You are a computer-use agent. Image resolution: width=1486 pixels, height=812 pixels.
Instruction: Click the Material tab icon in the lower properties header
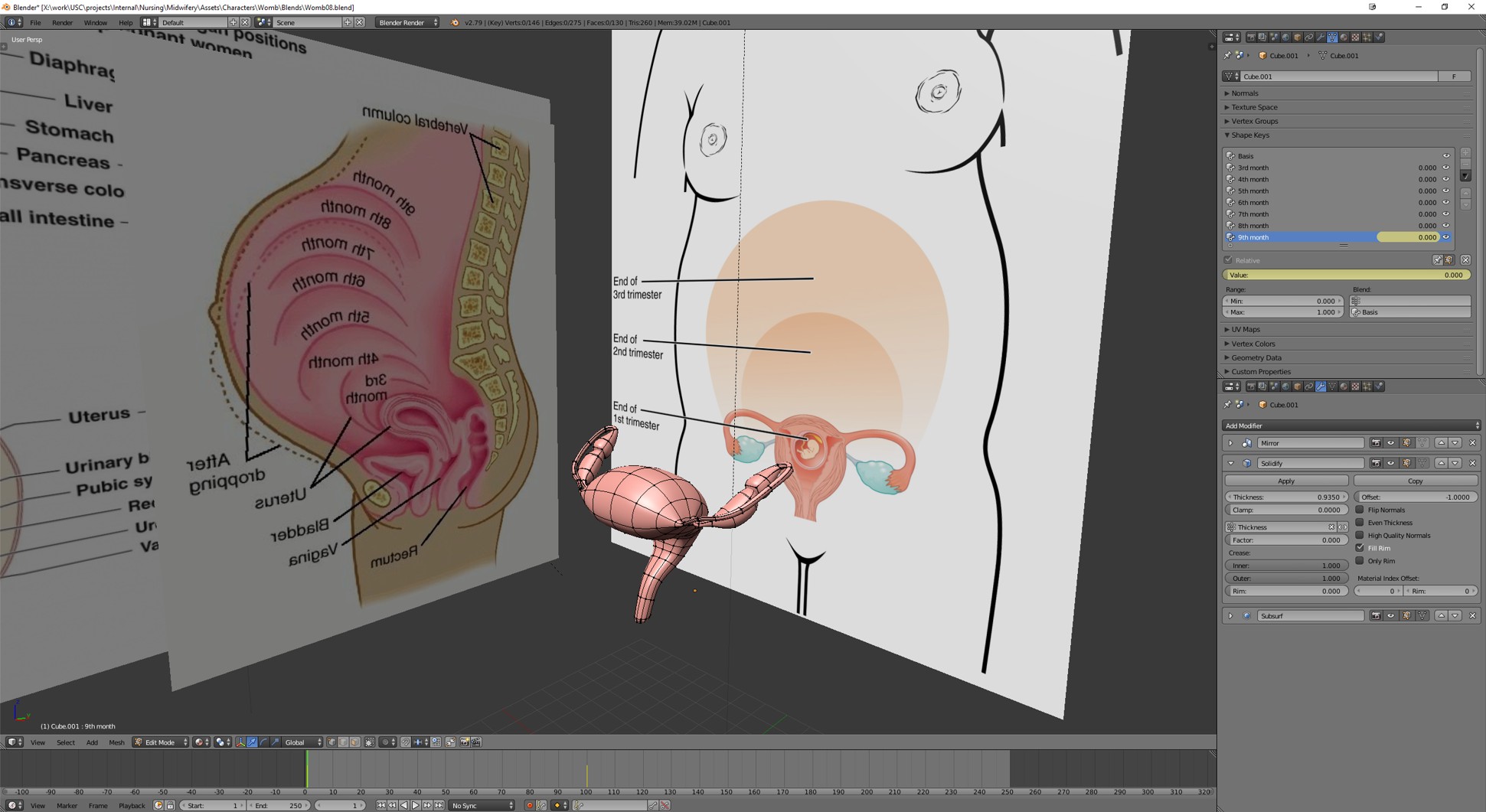(x=1344, y=386)
